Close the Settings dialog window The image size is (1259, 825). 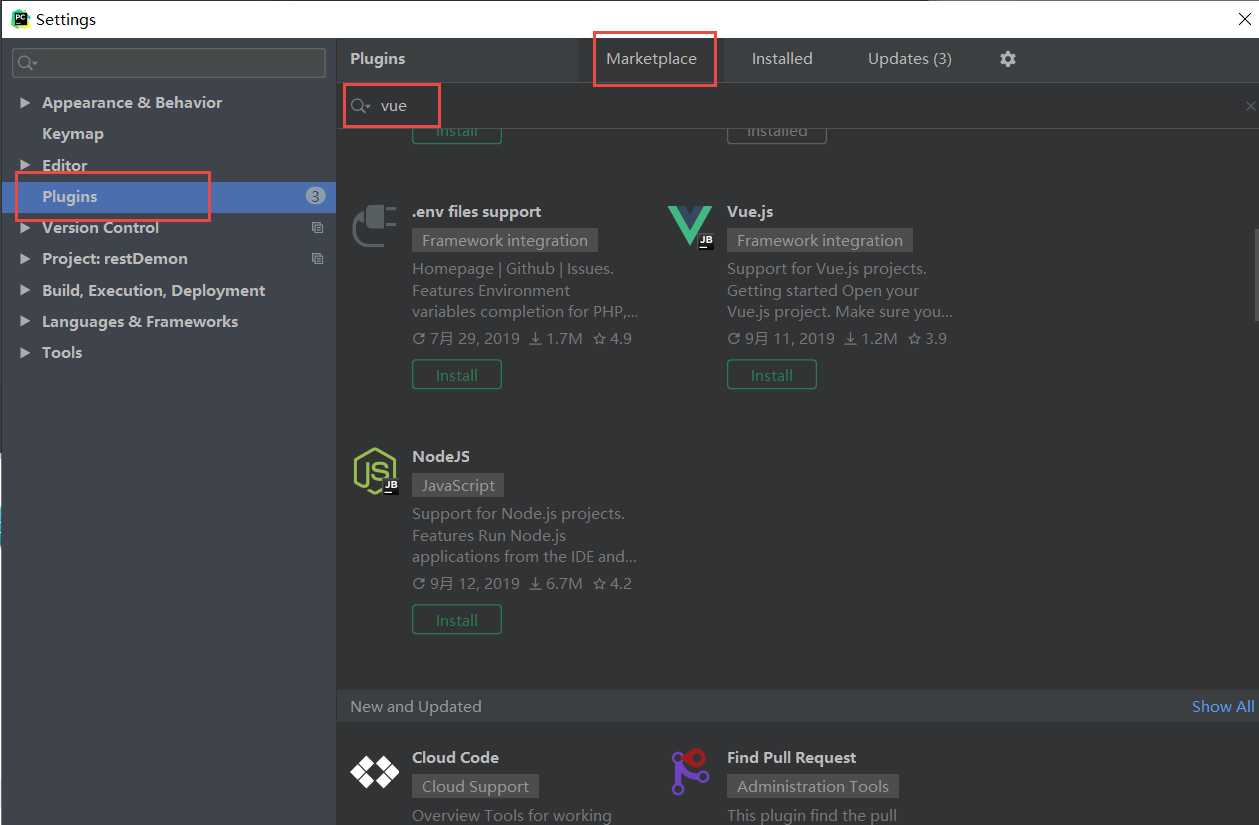tap(1244, 19)
